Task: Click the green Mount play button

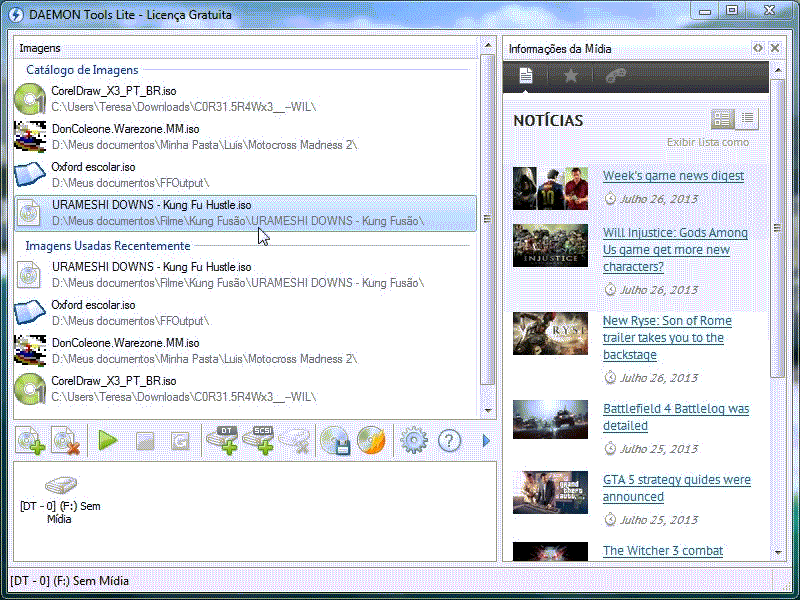Action: tap(108, 440)
